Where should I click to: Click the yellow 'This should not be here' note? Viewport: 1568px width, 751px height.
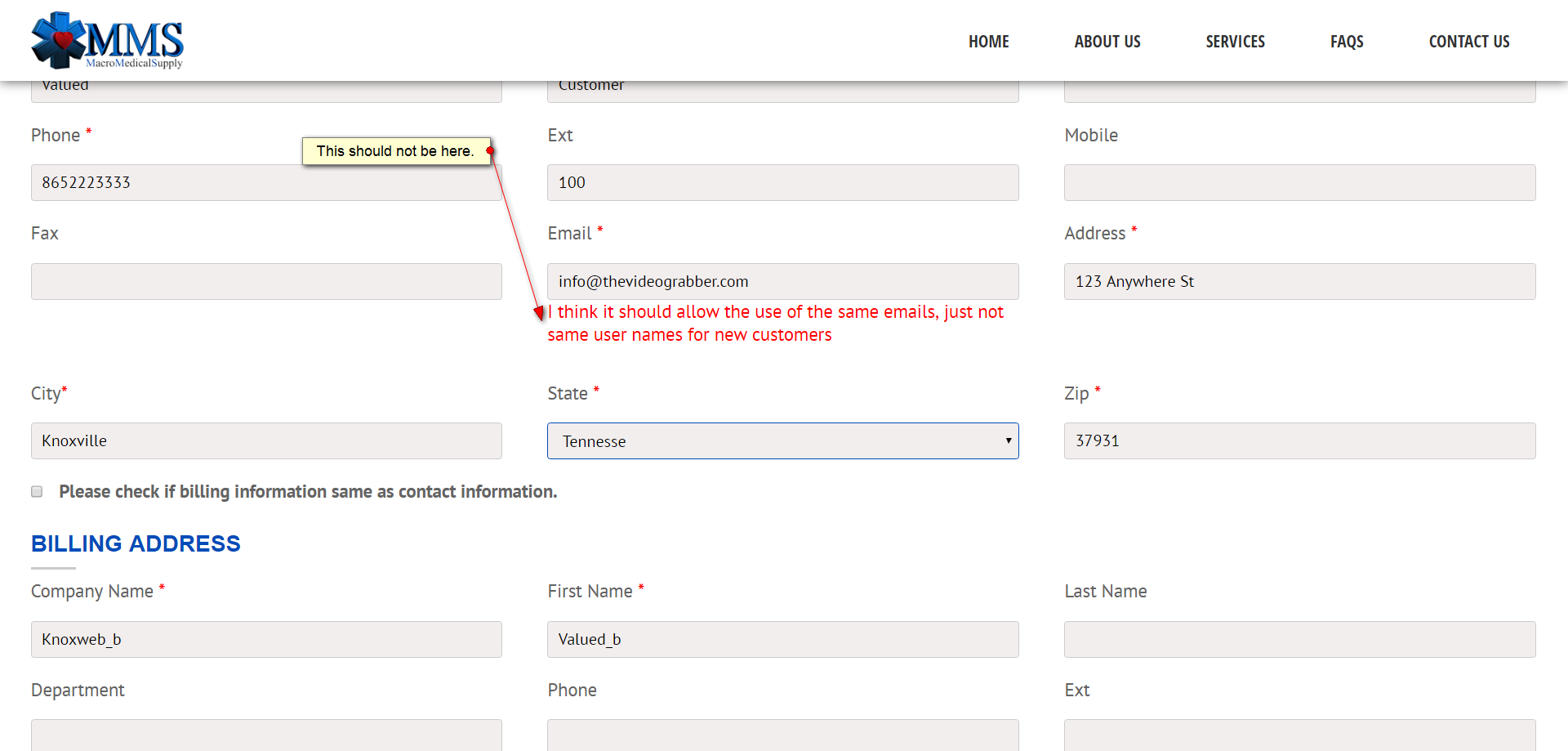click(x=395, y=151)
